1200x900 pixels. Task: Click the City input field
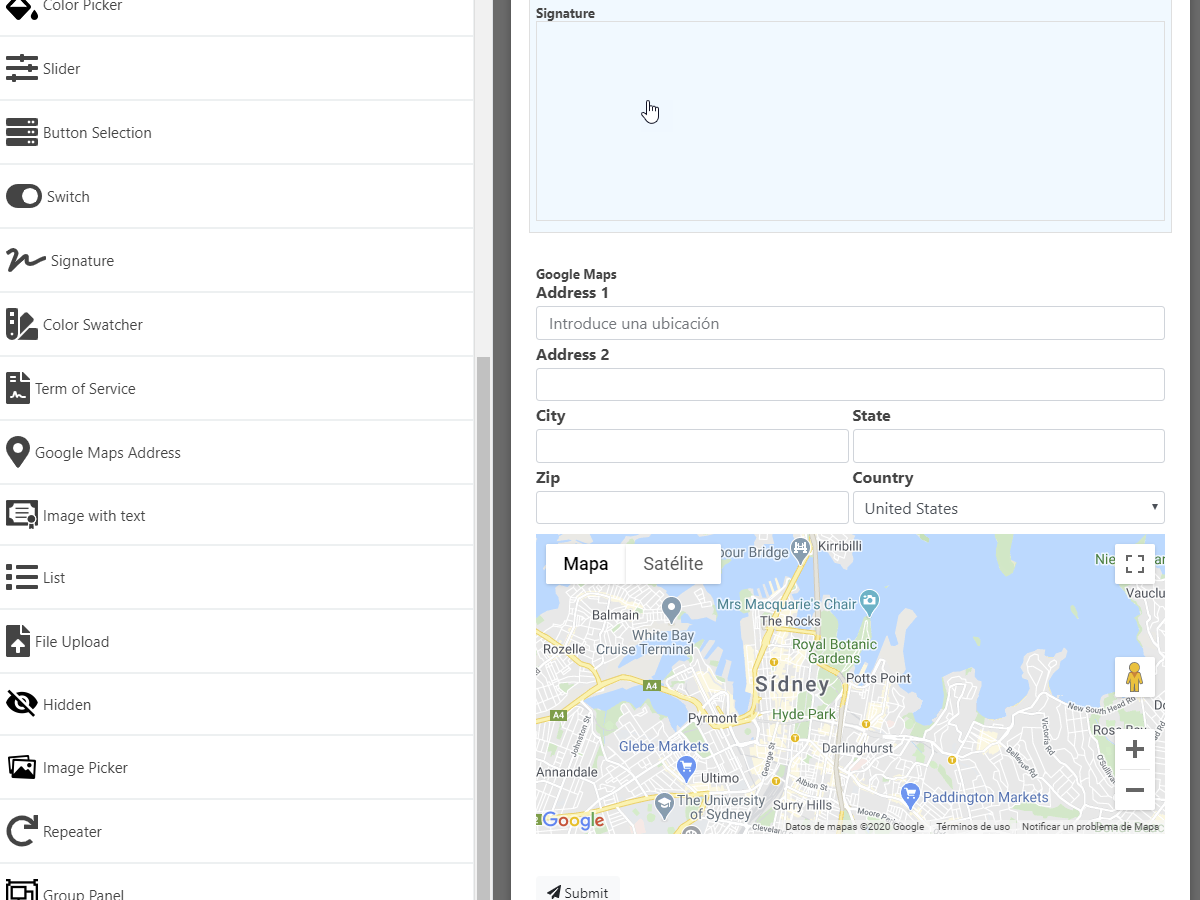click(x=692, y=446)
